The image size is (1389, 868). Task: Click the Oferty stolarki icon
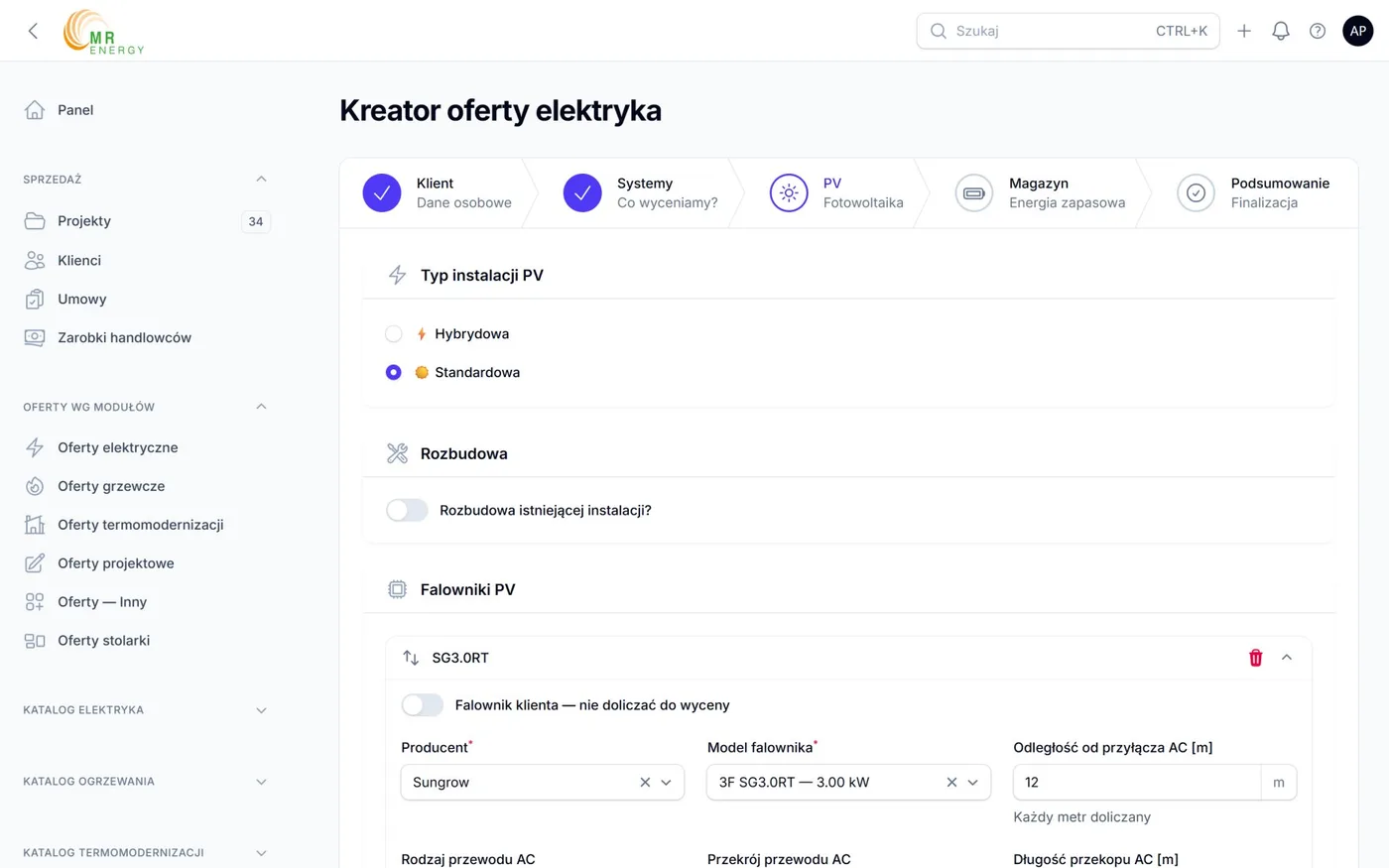35,641
